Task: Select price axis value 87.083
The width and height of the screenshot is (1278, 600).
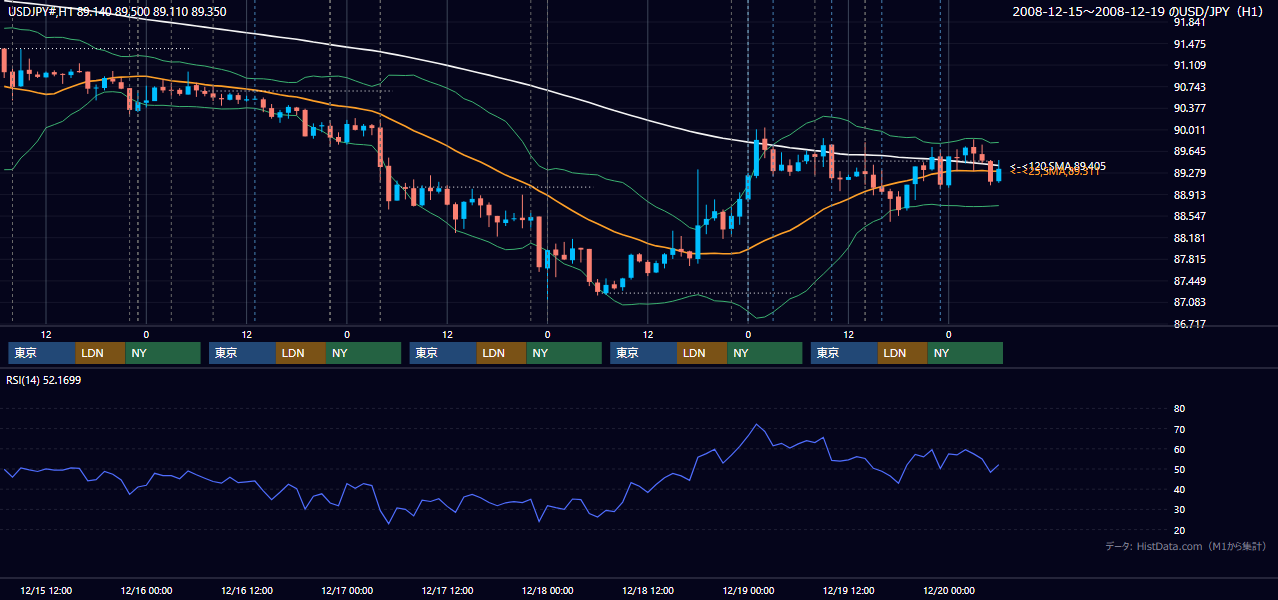Action: pos(1189,302)
